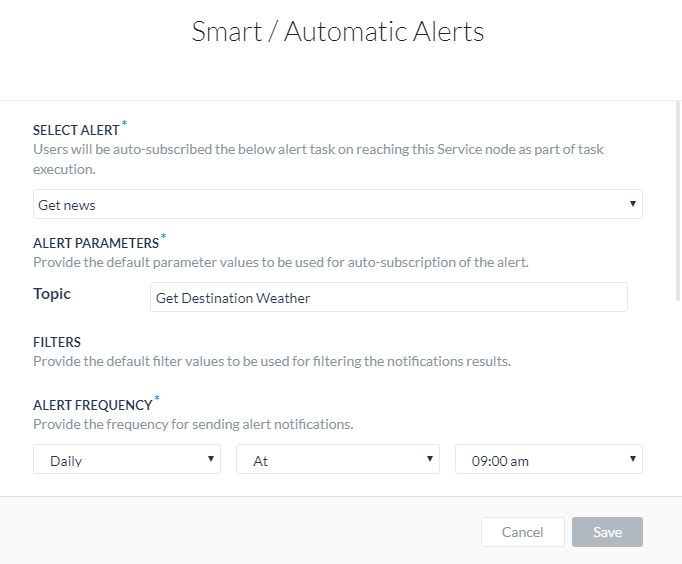Click the Select Alert required asterisk
The width and height of the screenshot is (682, 564).
[x=124, y=123]
